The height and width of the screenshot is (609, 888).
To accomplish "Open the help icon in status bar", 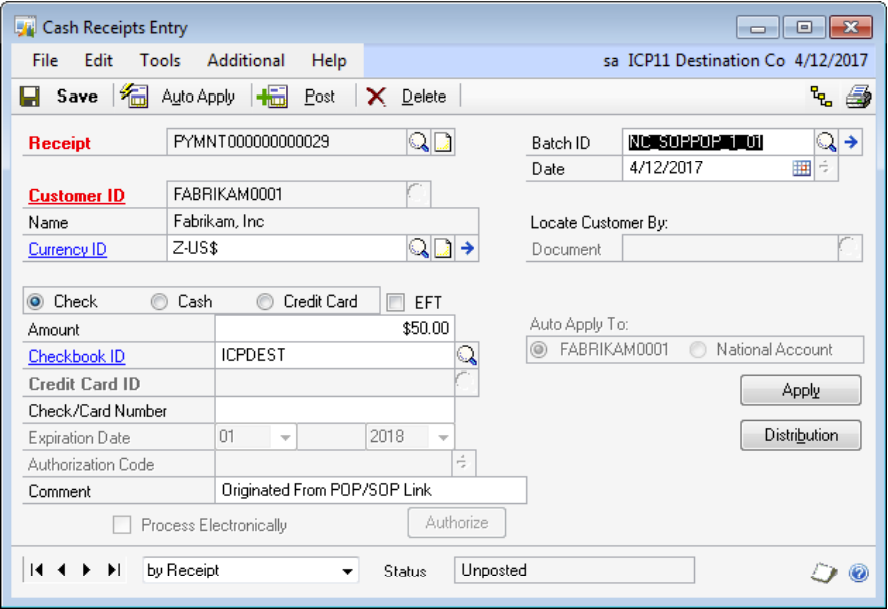I will 857,572.
